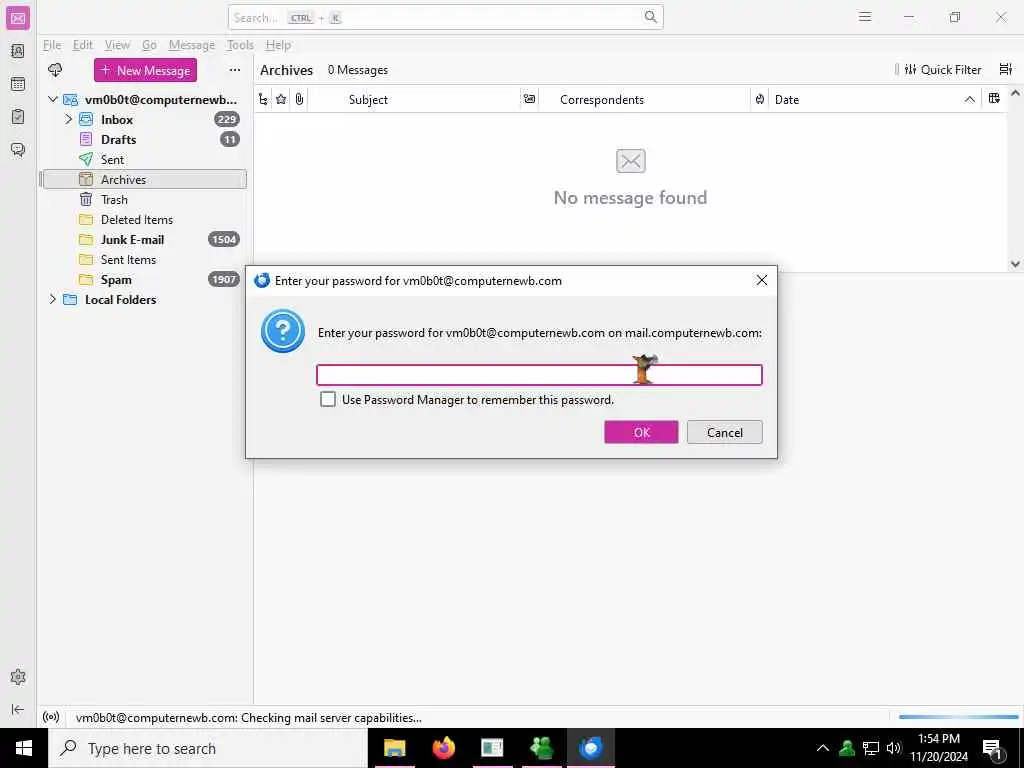
Task: Collapse the vm0b0t@computernewb account tree
Action: [x=53, y=99]
